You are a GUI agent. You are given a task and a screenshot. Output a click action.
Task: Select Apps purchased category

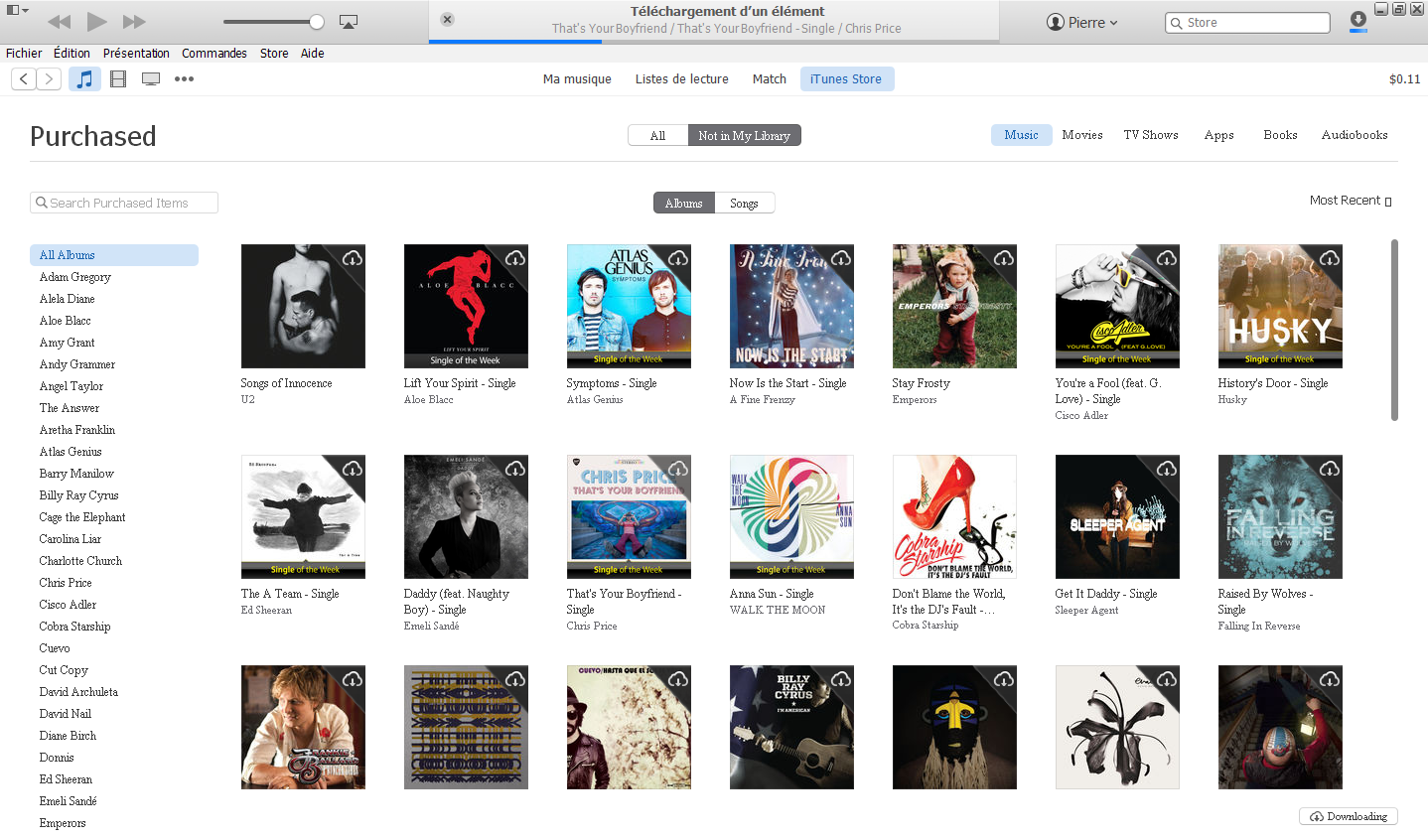click(1218, 135)
